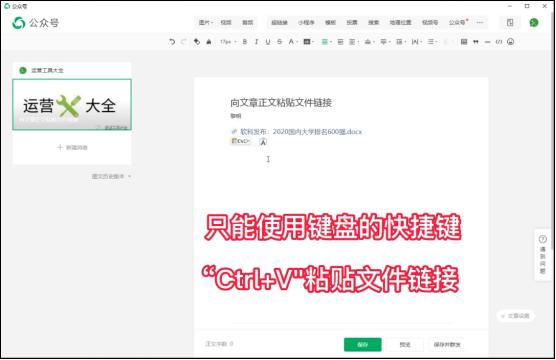
Task: Open the pasted docx file link
Action: [296, 132]
